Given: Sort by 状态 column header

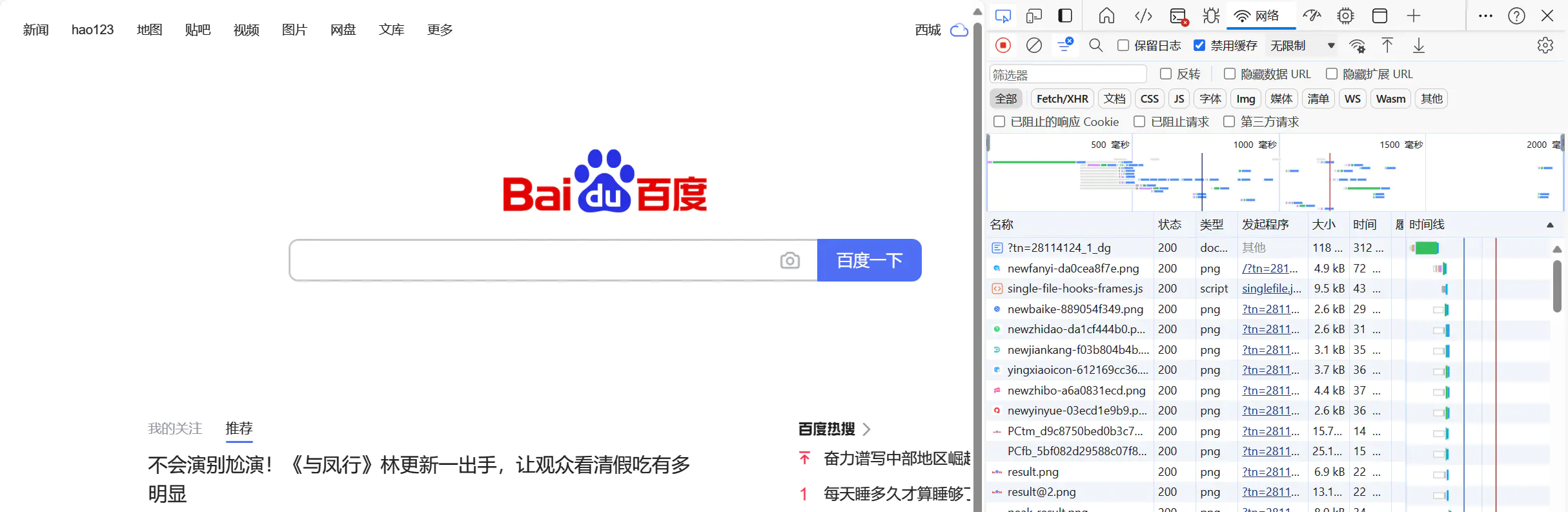Looking at the screenshot, I should click(x=1174, y=225).
